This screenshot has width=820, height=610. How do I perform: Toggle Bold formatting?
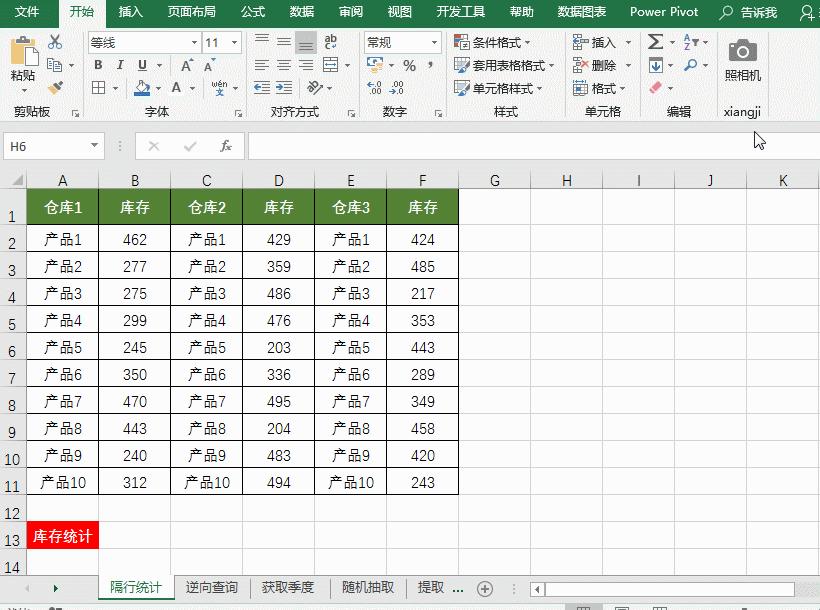(97, 64)
